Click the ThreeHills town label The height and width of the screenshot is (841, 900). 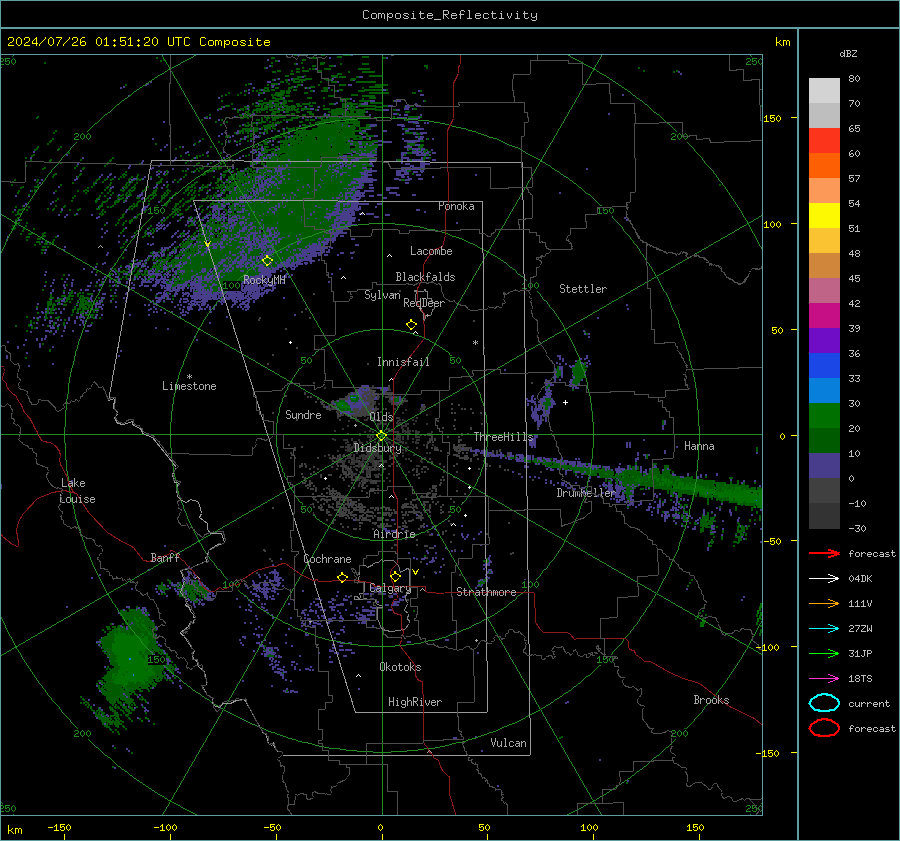pyautogui.click(x=503, y=437)
